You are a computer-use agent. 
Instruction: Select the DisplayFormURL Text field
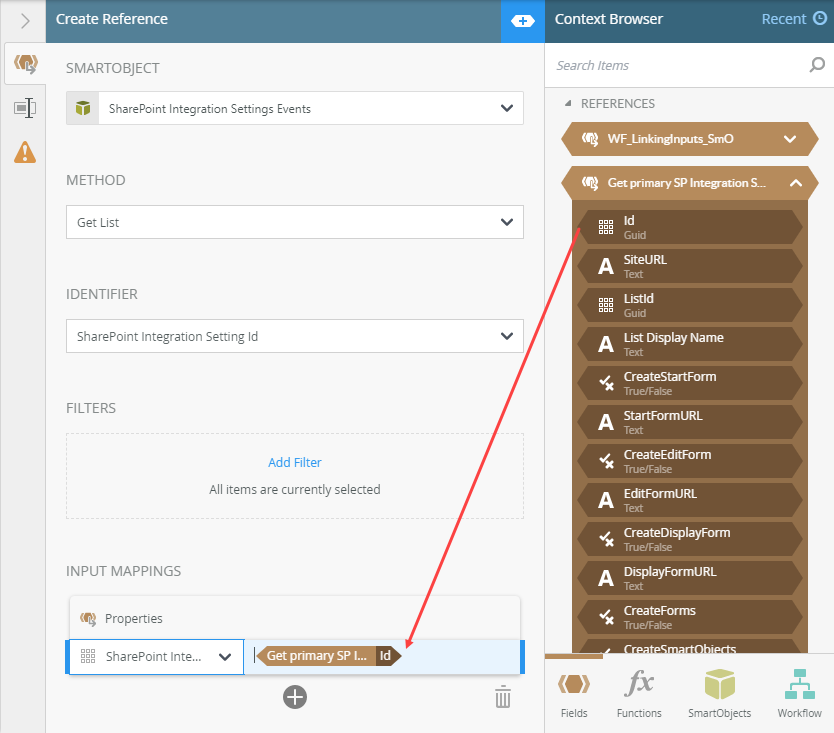point(690,578)
